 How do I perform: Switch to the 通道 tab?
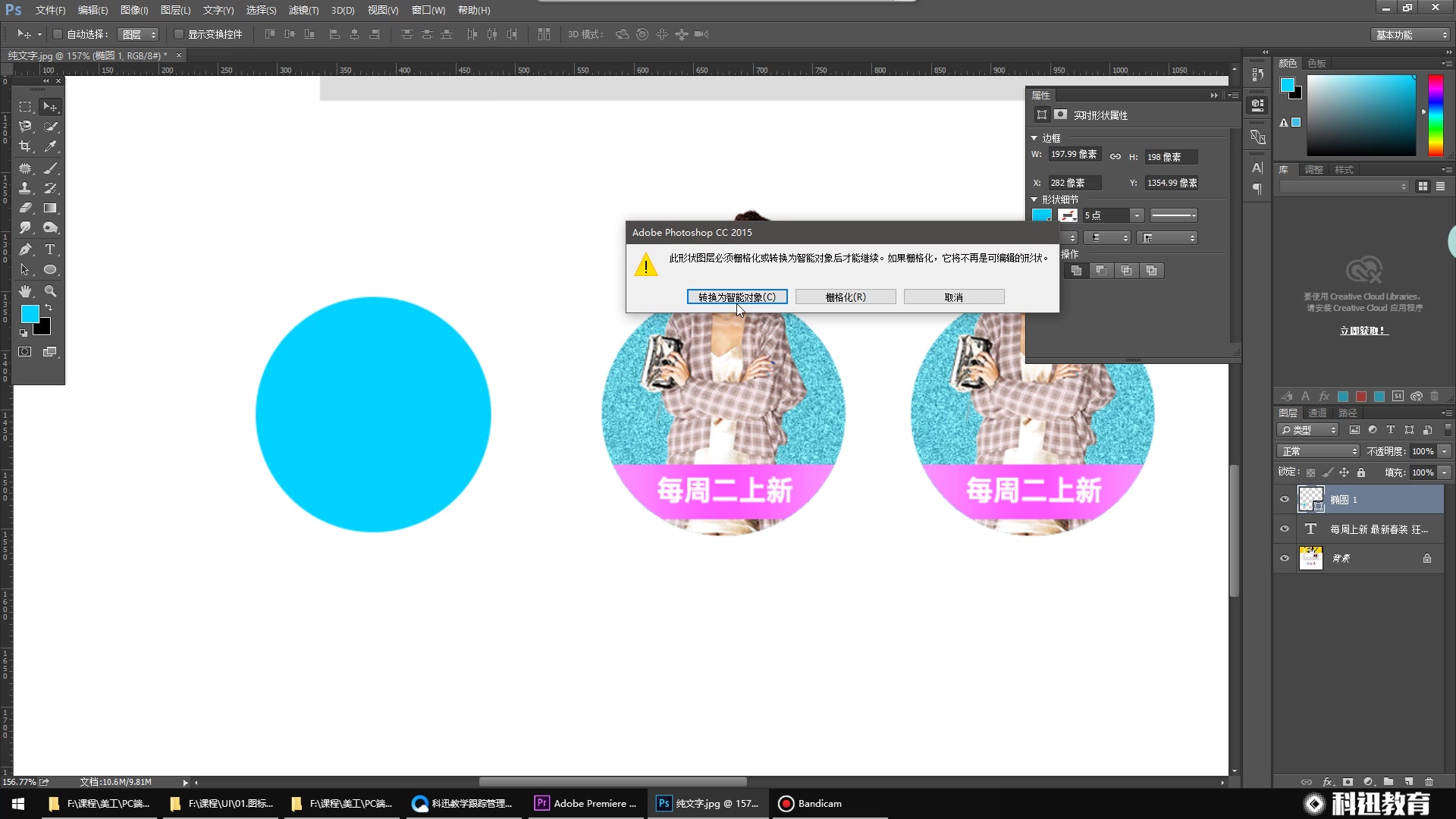tap(1317, 413)
